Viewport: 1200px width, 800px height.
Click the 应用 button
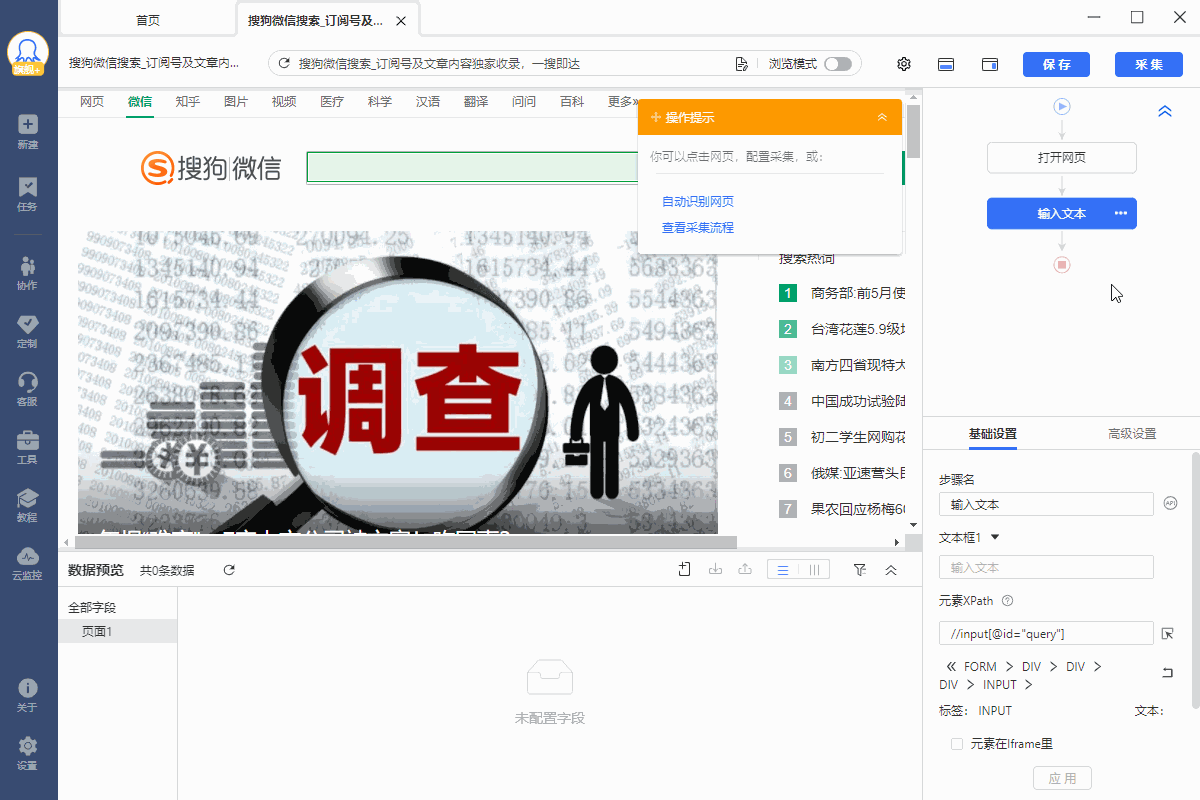pyautogui.click(x=1062, y=778)
